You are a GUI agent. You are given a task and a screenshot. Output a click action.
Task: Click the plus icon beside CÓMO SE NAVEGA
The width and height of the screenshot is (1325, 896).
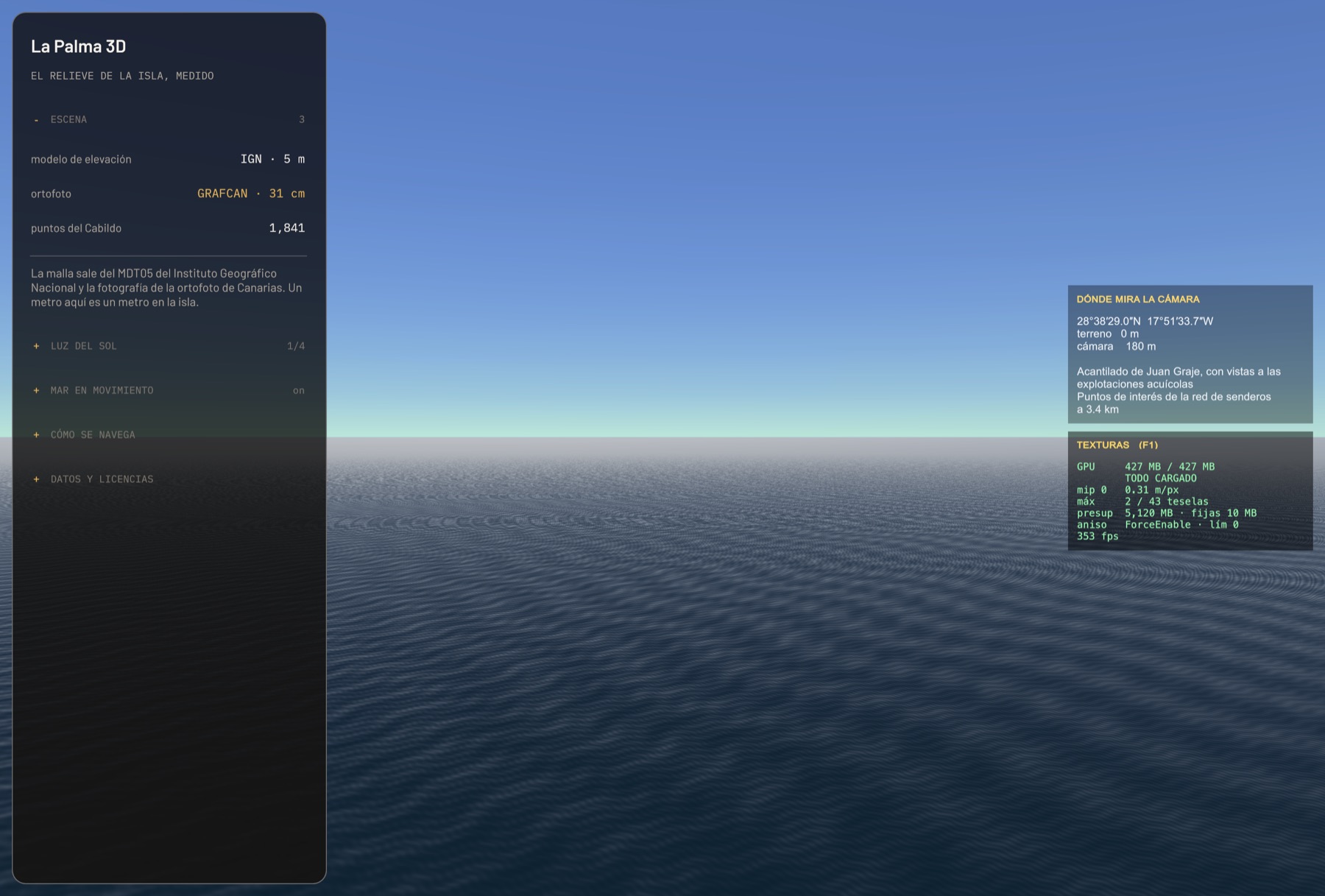(36, 434)
